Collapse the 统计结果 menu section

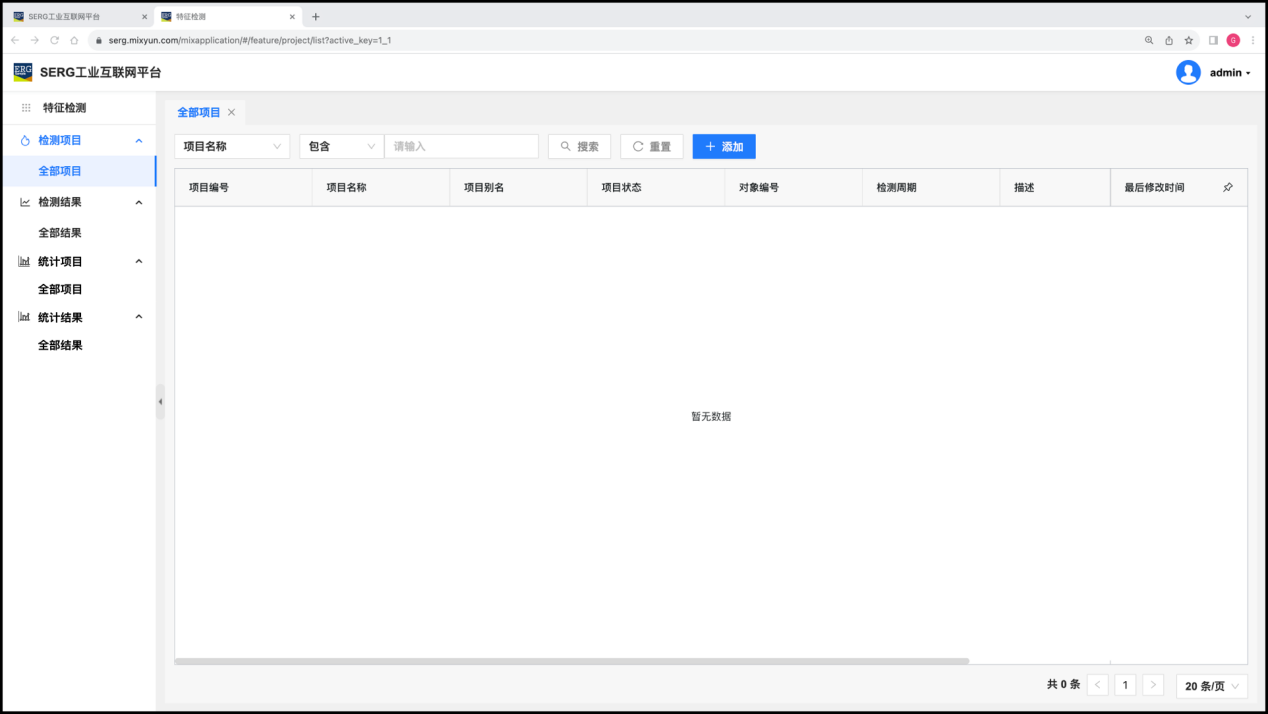[139, 318]
